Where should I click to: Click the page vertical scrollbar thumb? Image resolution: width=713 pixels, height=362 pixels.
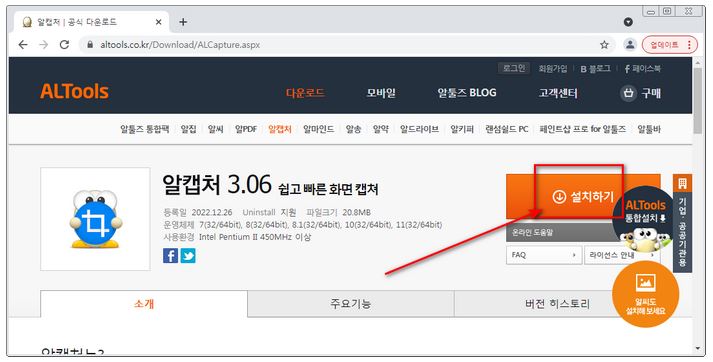pyautogui.click(x=698, y=101)
